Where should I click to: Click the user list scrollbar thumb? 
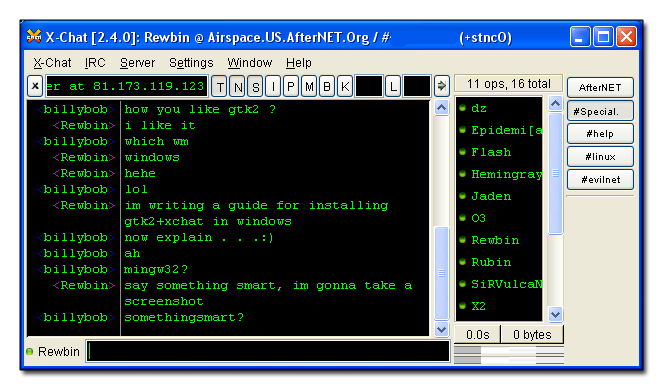point(556,173)
